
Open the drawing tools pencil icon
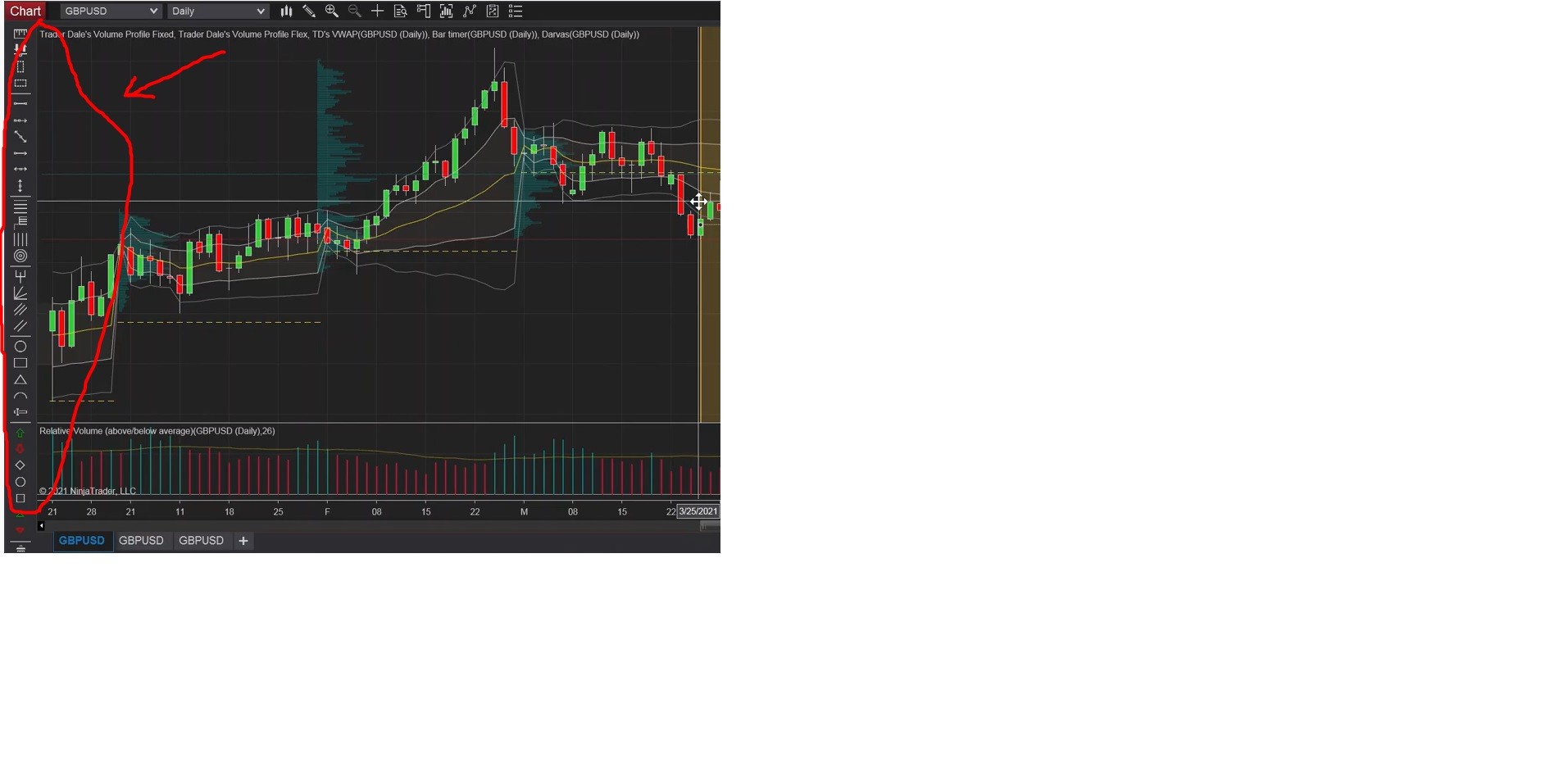pyautogui.click(x=309, y=11)
